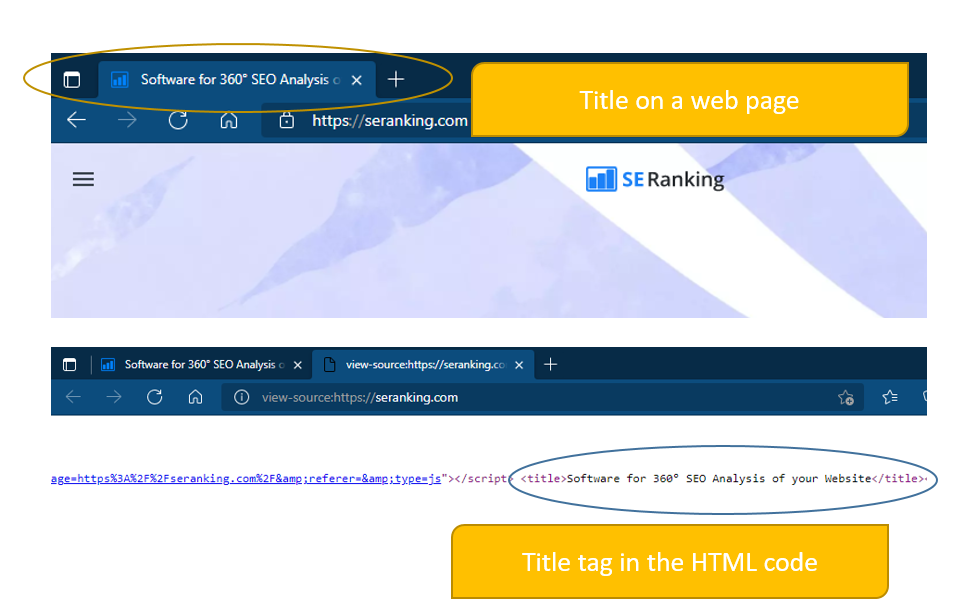This screenshot has width=959, height=611.
Task: Select the view-source:https://seranking.com tab
Action: [423, 365]
